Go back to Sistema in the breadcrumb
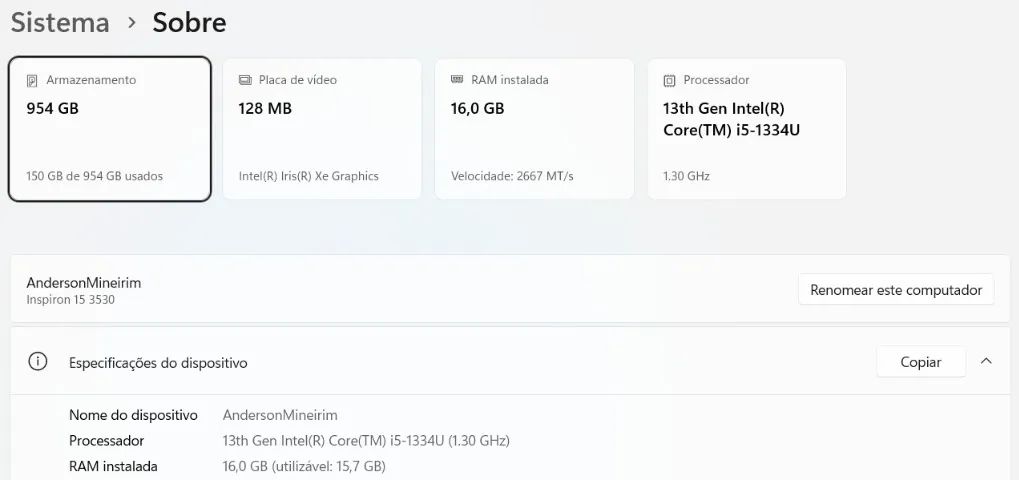The width and height of the screenshot is (1019, 480). (x=60, y=23)
